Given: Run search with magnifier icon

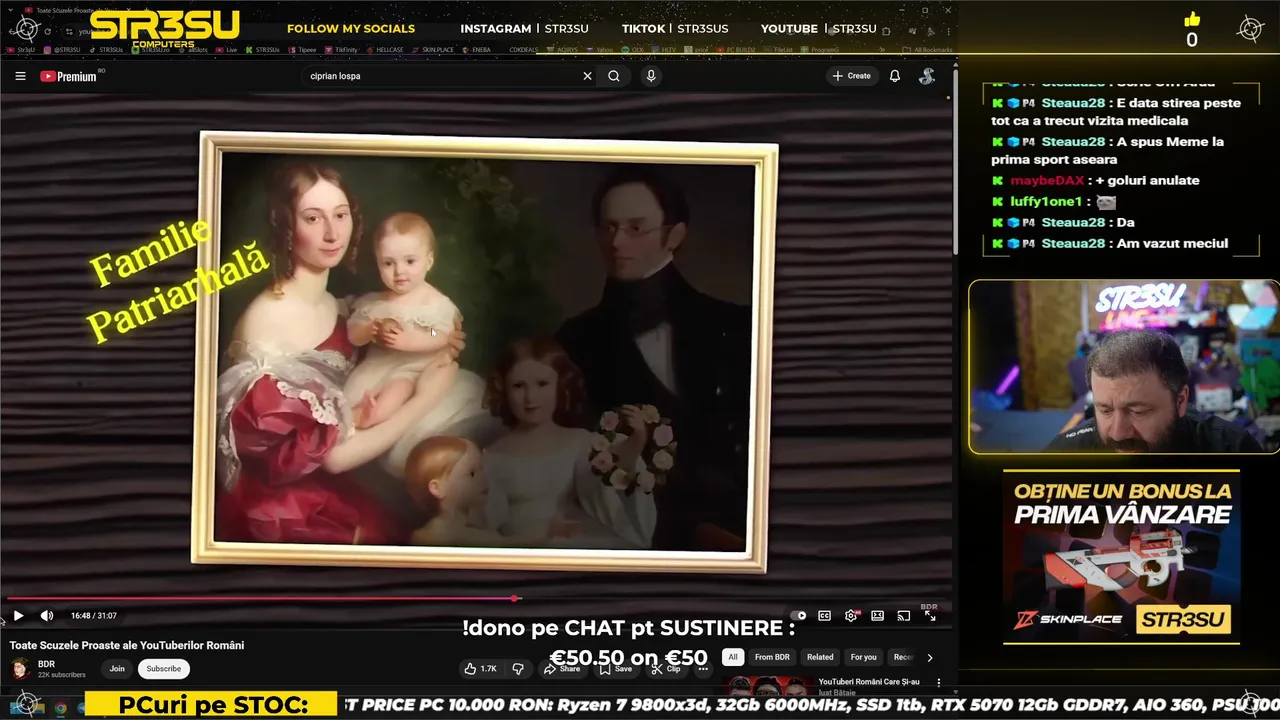Looking at the screenshot, I should click(614, 76).
